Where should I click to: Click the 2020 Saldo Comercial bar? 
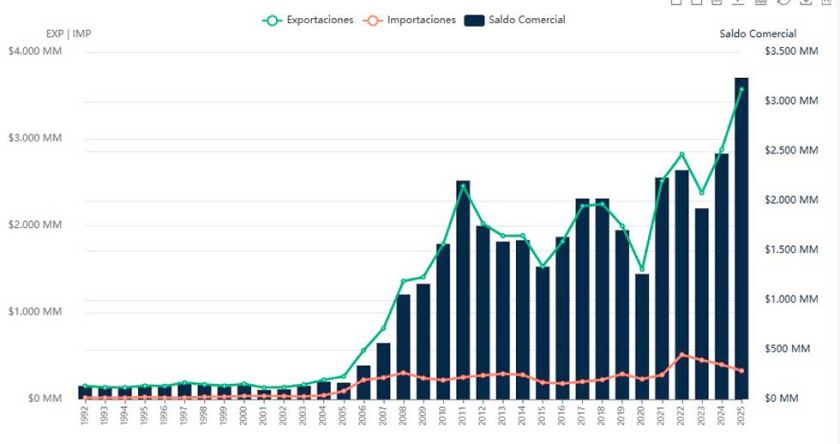pyautogui.click(x=642, y=336)
